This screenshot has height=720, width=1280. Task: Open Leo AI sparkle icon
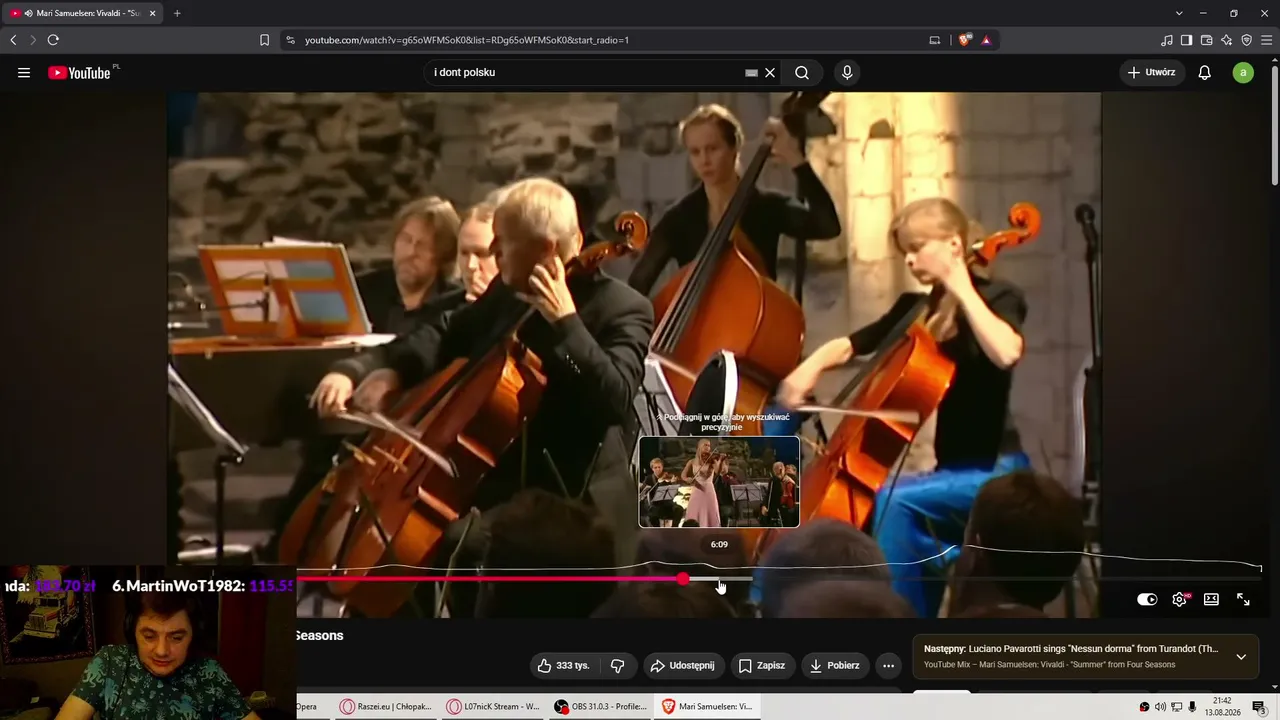1227,40
